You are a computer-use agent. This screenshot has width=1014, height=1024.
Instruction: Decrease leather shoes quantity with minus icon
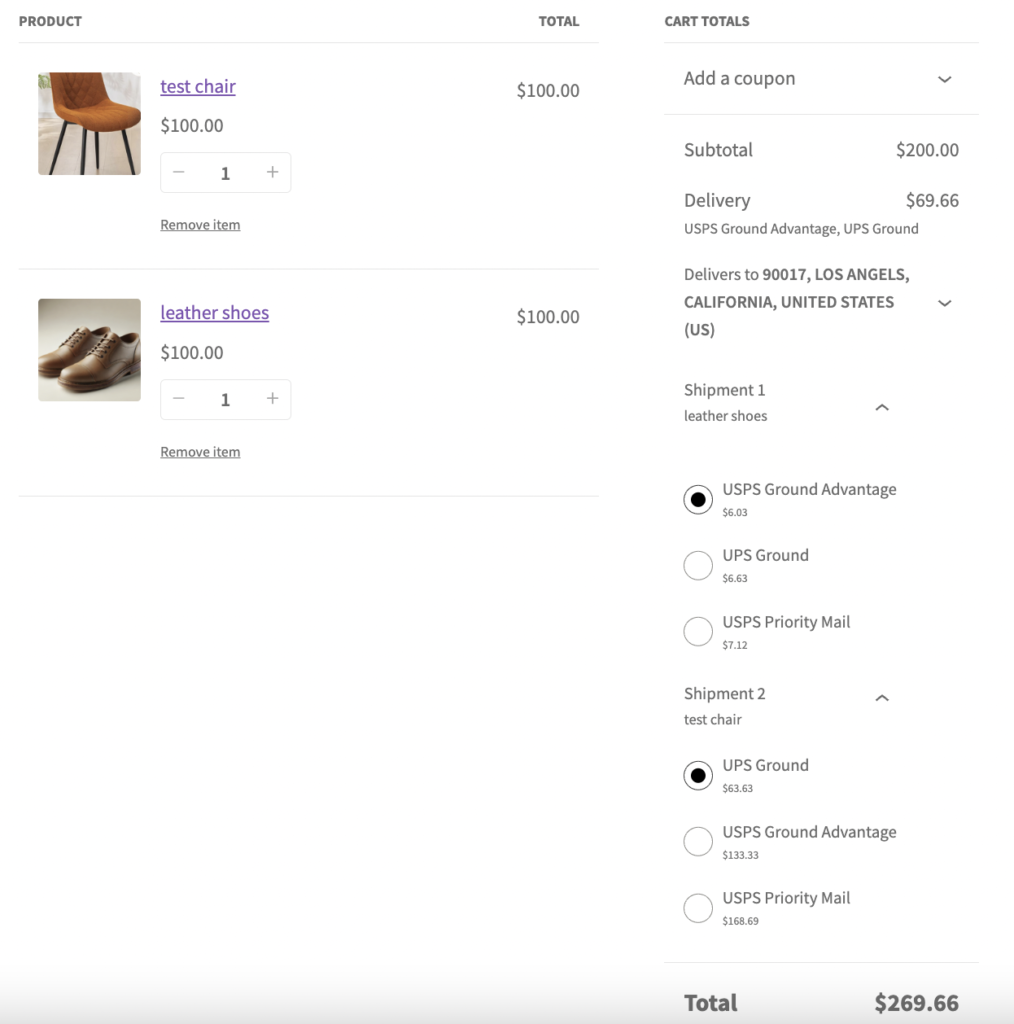click(179, 399)
